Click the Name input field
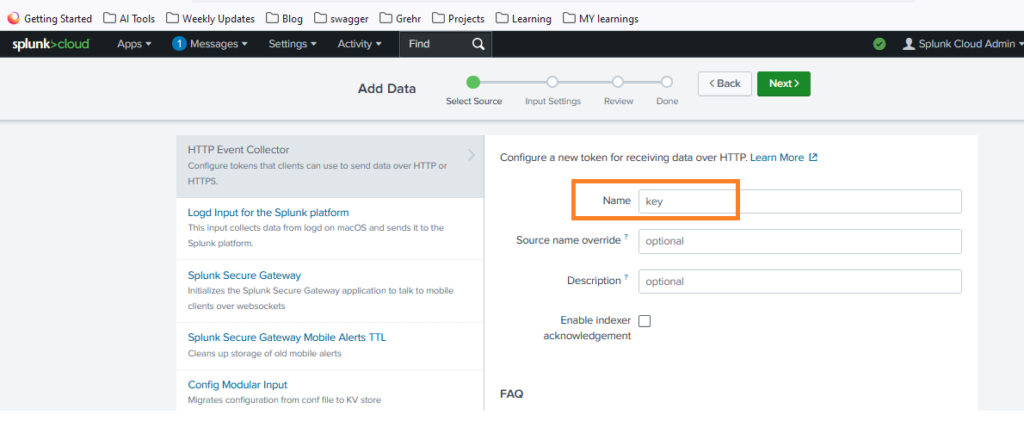1024x421 pixels. point(799,201)
